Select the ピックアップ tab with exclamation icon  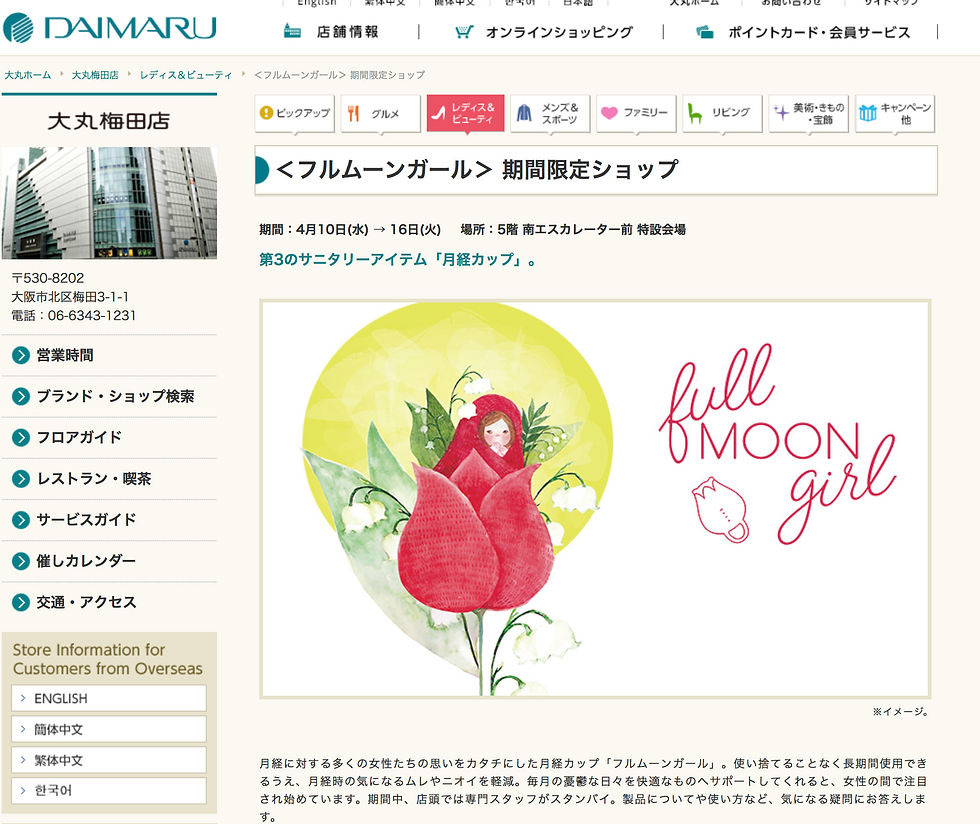294,113
